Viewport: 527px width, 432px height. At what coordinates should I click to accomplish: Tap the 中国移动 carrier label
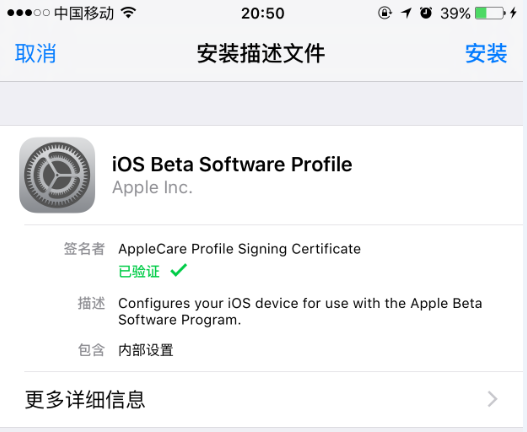84,13
